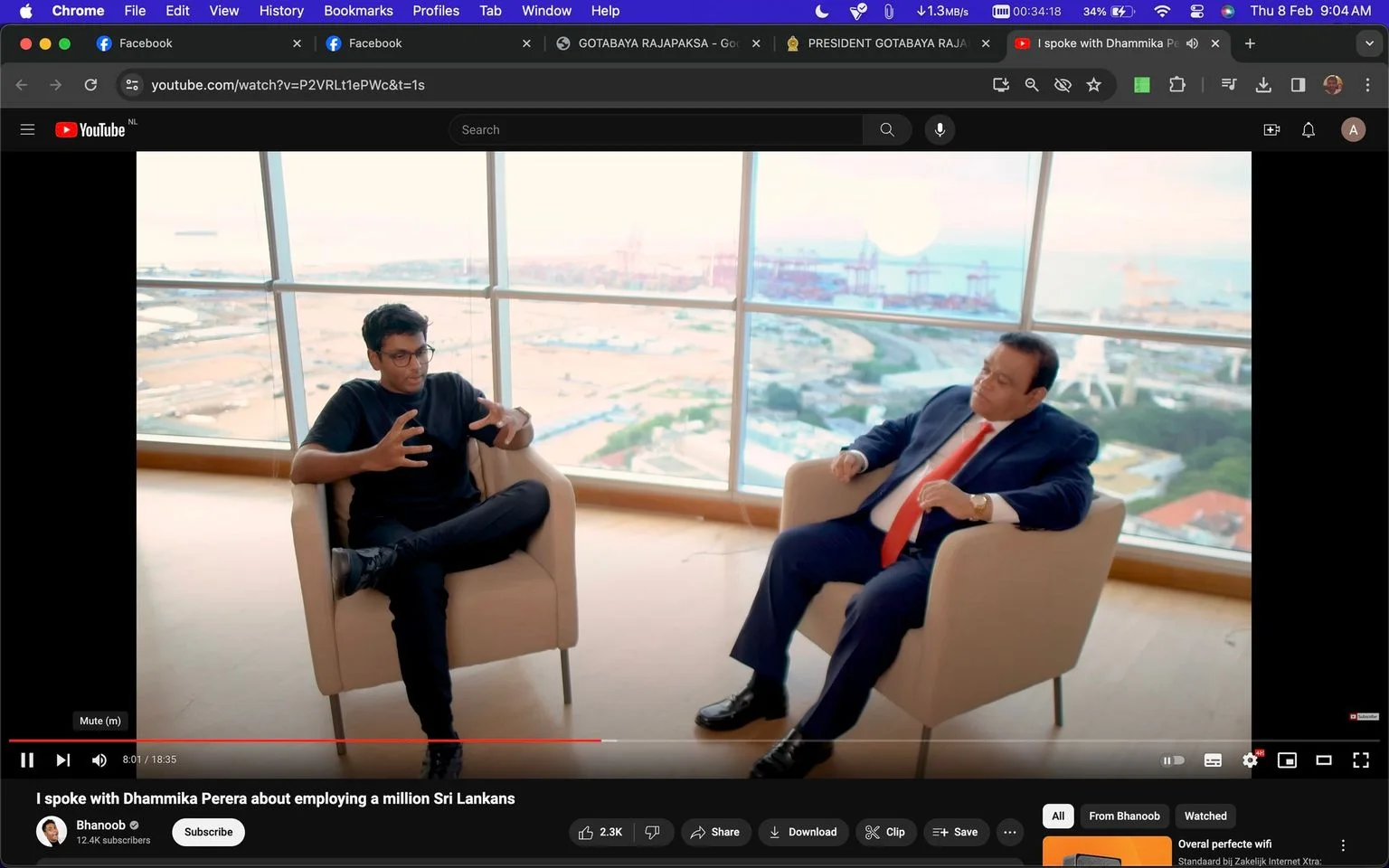Open the Create video icon
Image resolution: width=1389 pixels, height=868 pixels.
(1271, 130)
